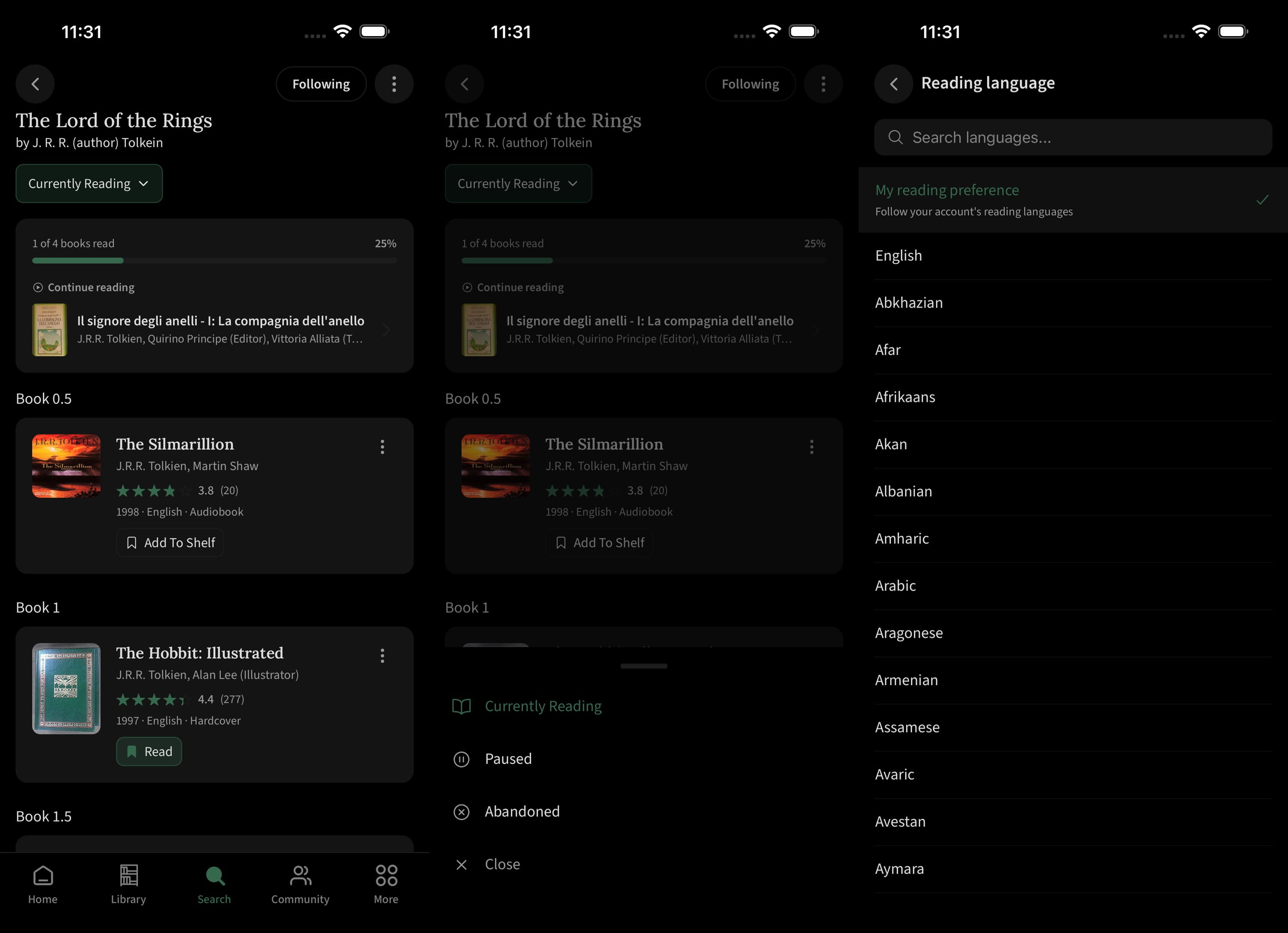Screen dimensions: 1288x933
Task: Focus the Search languages field
Action: (x=1073, y=137)
